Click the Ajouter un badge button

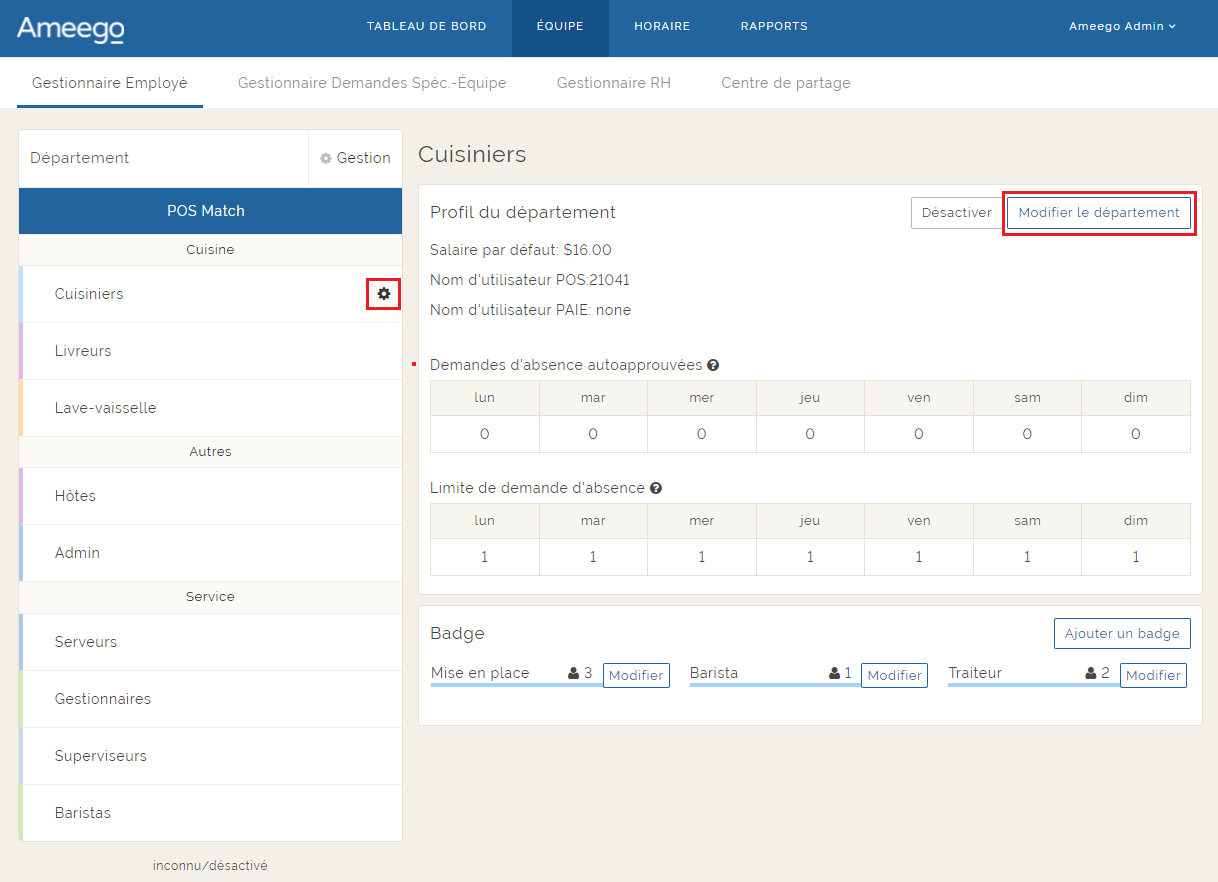click(x=1122, y=633)
